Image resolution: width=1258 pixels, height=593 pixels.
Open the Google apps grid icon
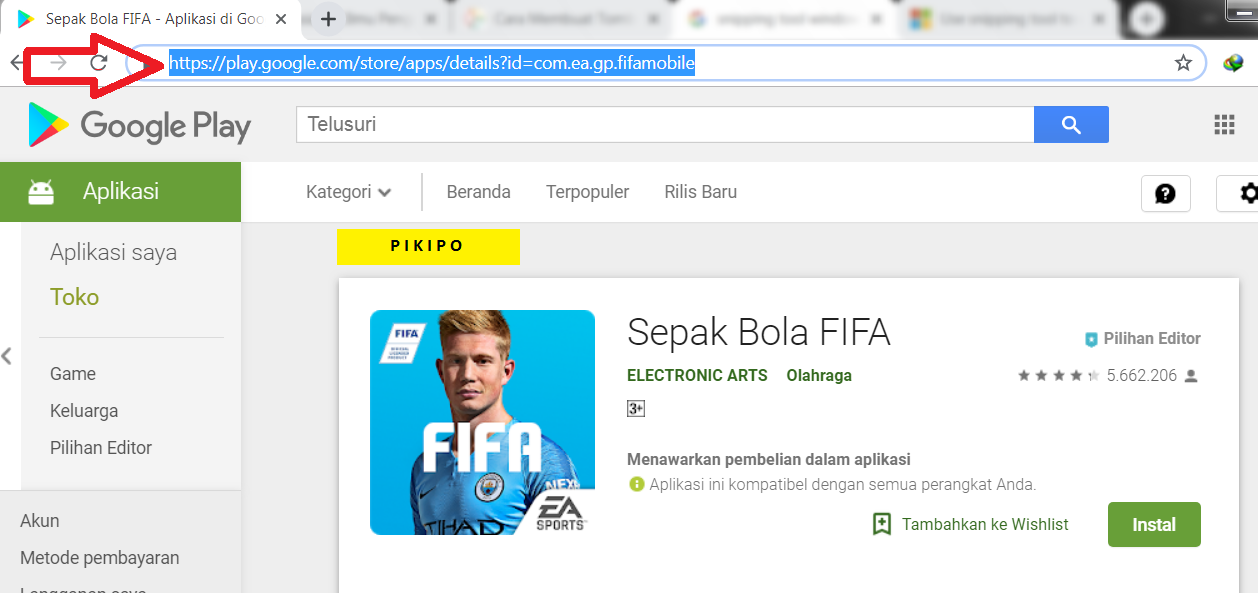[1224, 125]
